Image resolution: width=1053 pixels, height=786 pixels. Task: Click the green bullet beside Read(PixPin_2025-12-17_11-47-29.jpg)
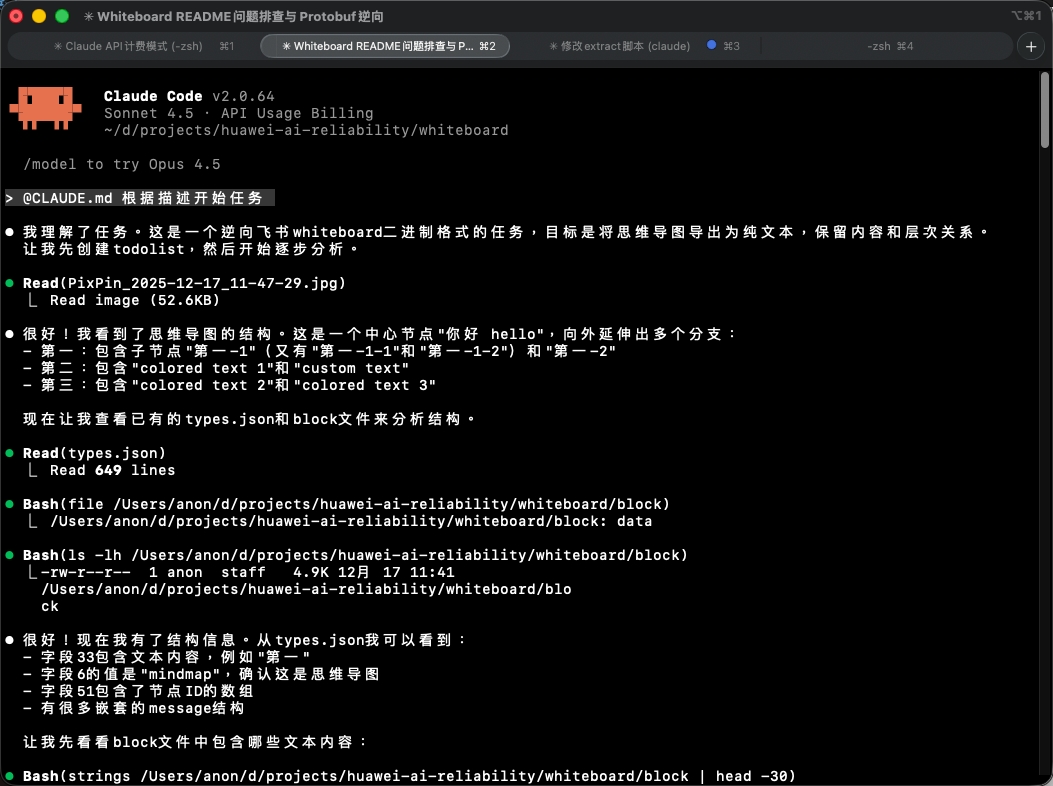10,284
